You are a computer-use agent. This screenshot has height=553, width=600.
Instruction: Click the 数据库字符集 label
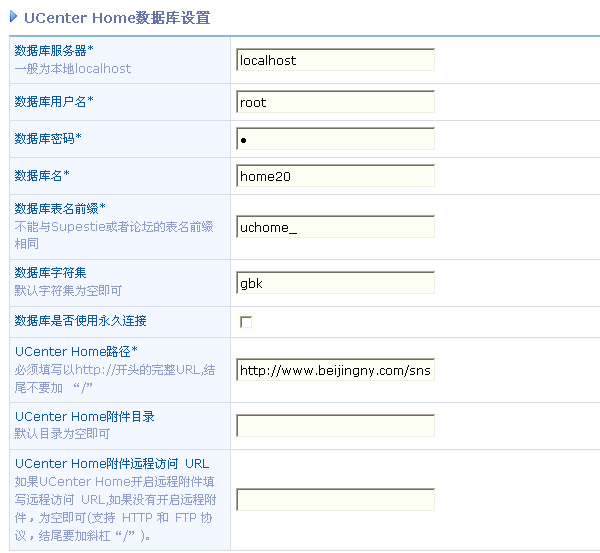(x=50, y=272)
